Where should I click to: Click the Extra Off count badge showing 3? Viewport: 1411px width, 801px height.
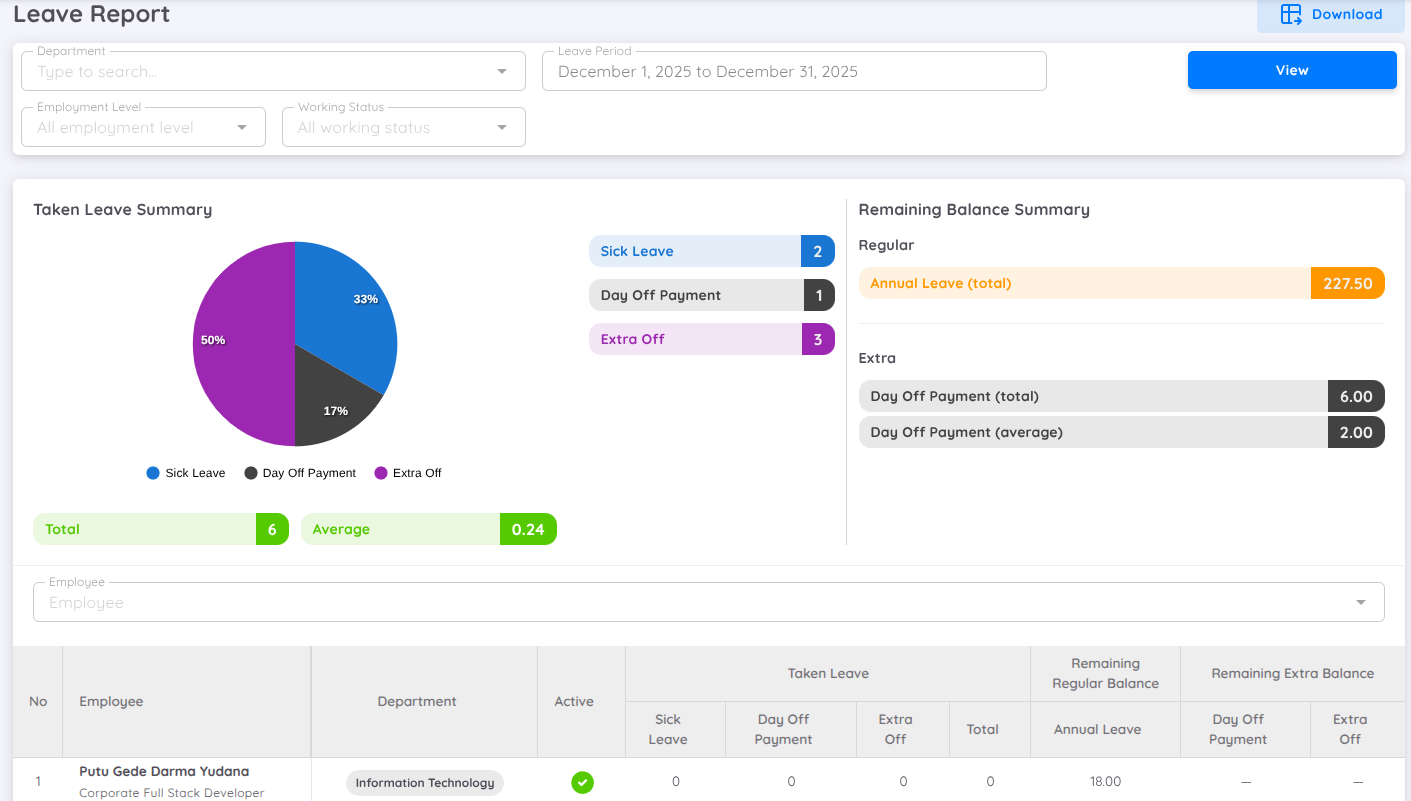tap(818, 339)
